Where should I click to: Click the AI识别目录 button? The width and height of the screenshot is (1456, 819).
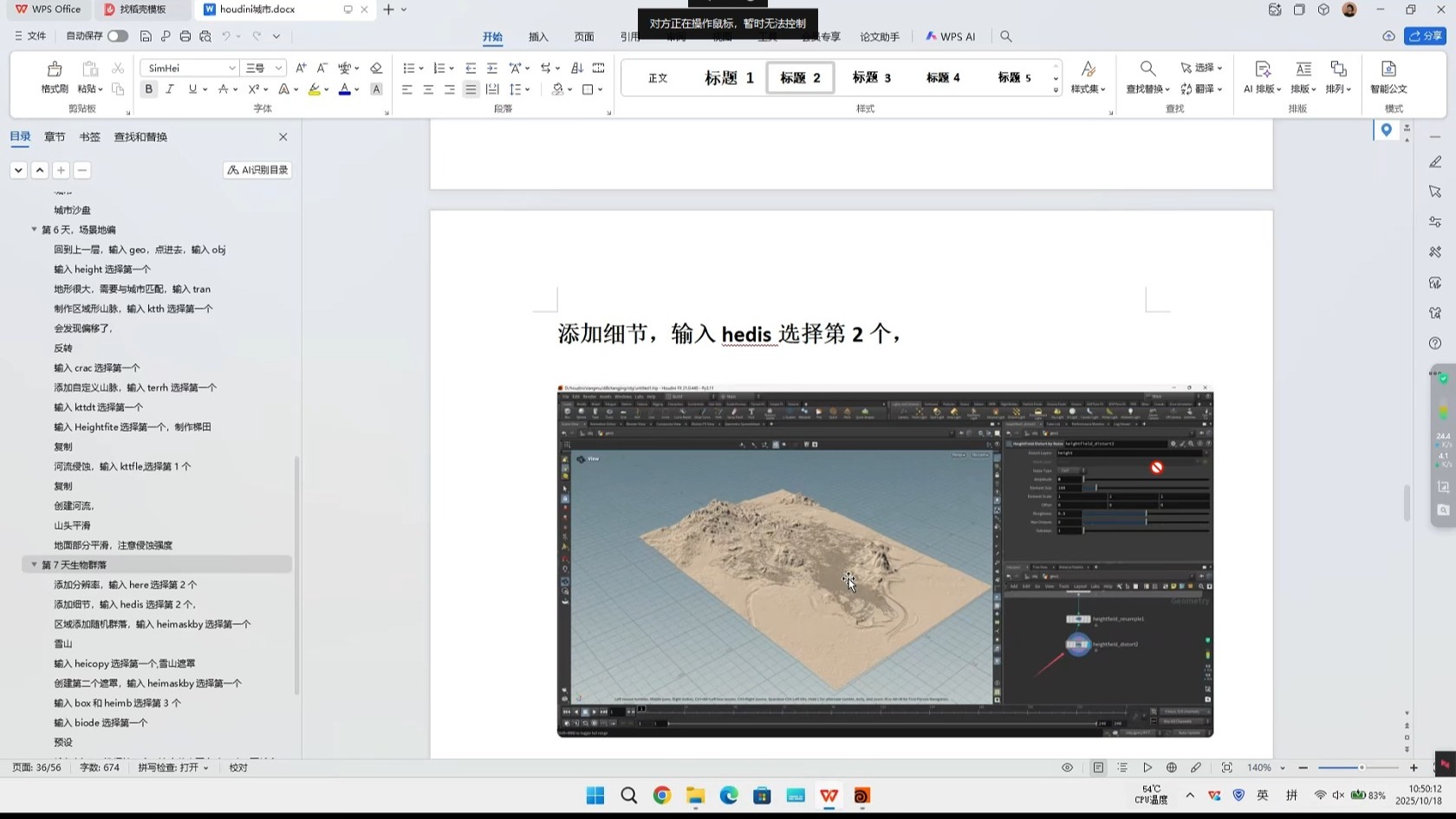click(257, 170)
